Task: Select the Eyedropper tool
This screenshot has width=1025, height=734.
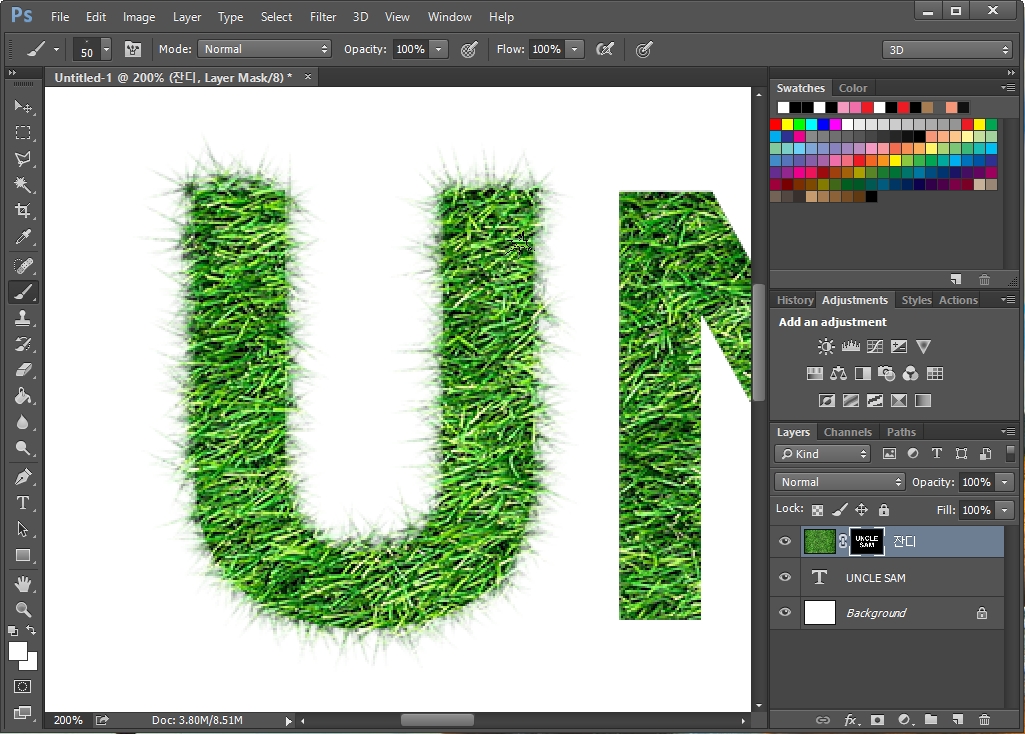Action: tap(23, 237)
